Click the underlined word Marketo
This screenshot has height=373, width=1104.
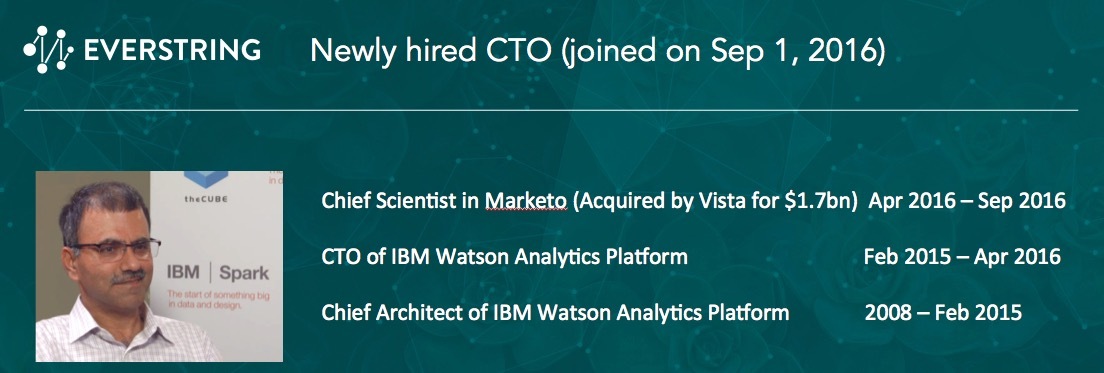tap(525, 201)
